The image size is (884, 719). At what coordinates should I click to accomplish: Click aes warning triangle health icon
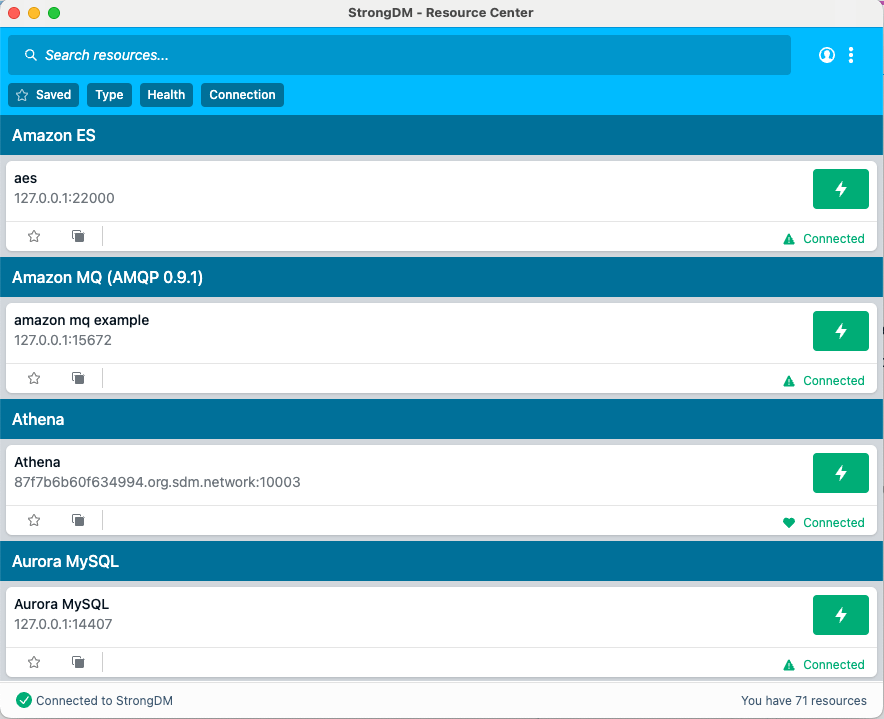[789, 239]
